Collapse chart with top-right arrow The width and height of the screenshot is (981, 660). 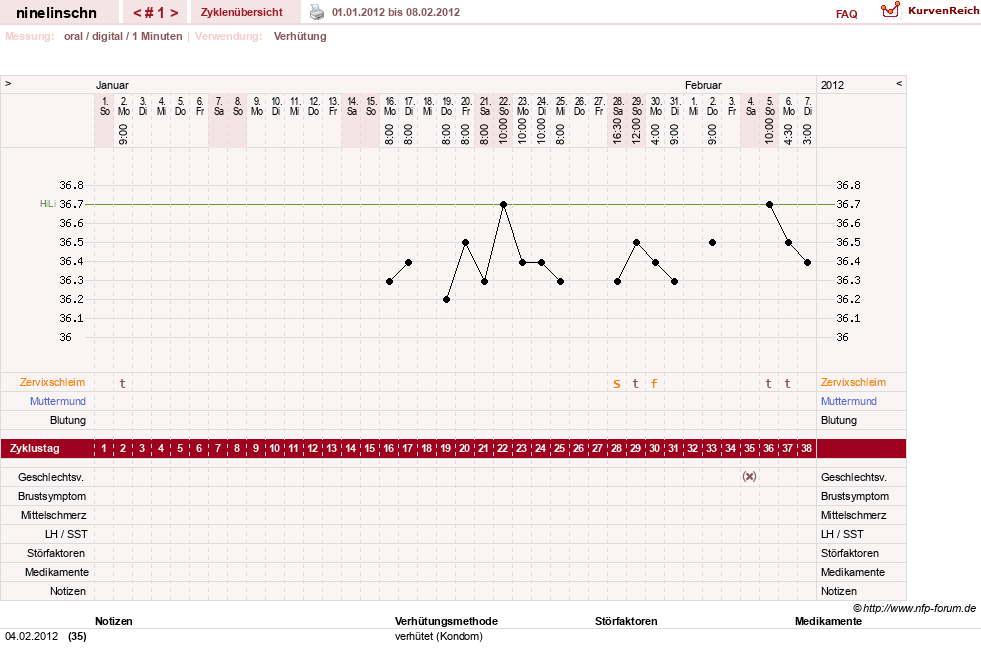pyautogui.click(x=899, y=83)
